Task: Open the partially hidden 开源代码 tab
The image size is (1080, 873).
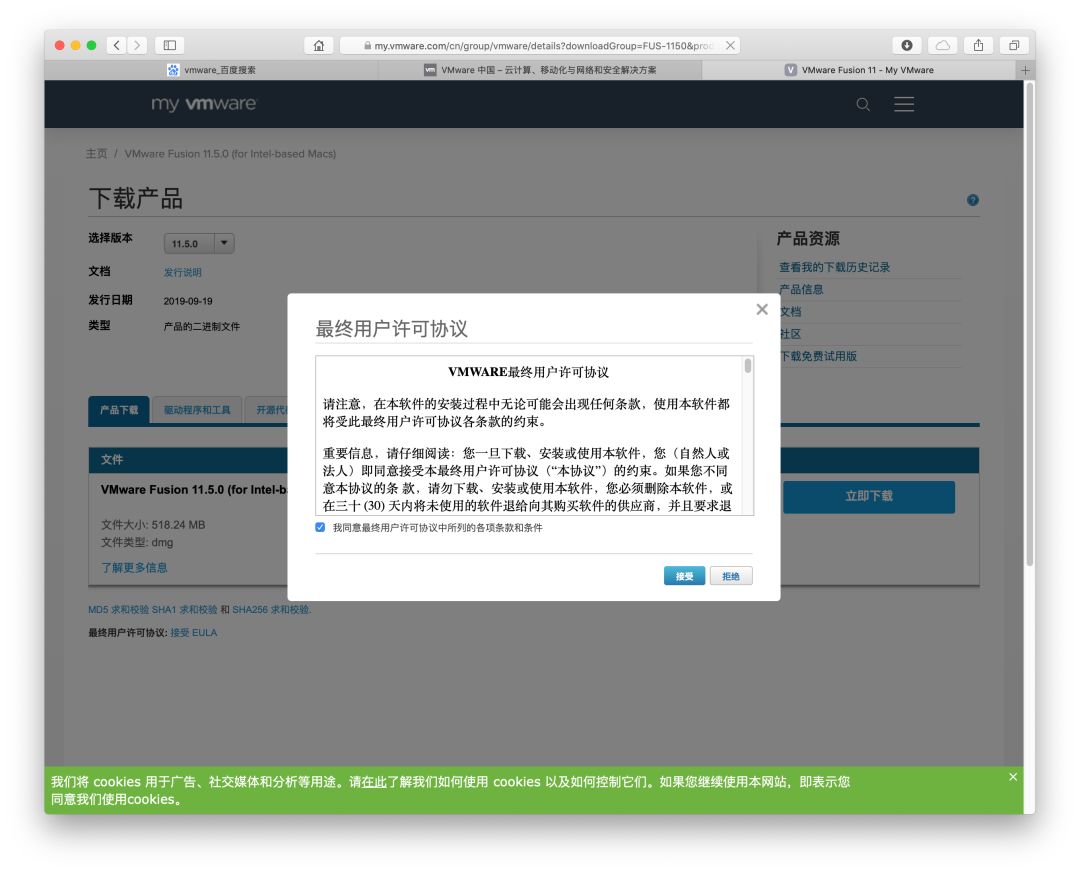Action: click(267, 410)
